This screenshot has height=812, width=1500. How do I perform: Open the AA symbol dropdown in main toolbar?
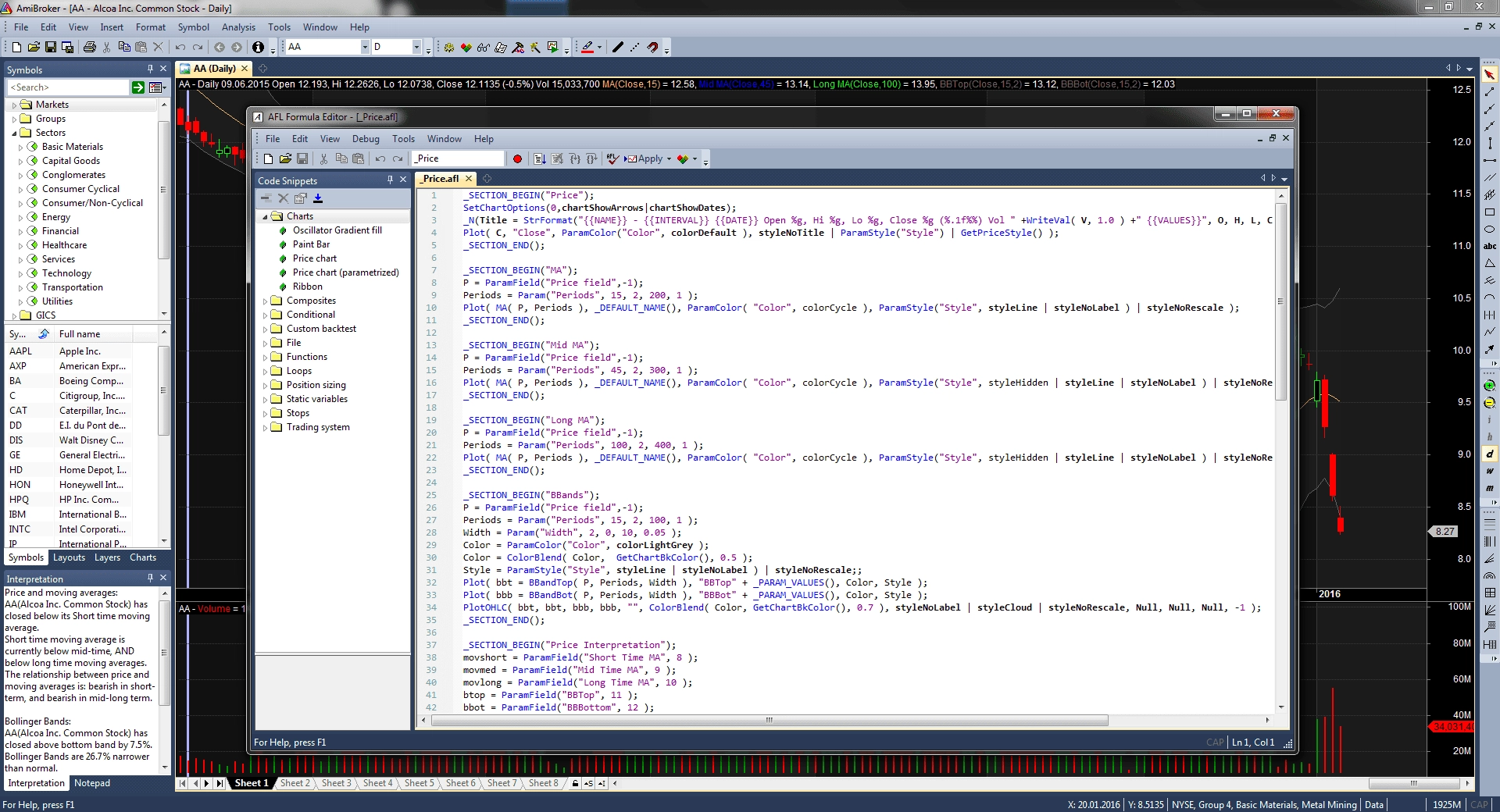click(365, 48)
